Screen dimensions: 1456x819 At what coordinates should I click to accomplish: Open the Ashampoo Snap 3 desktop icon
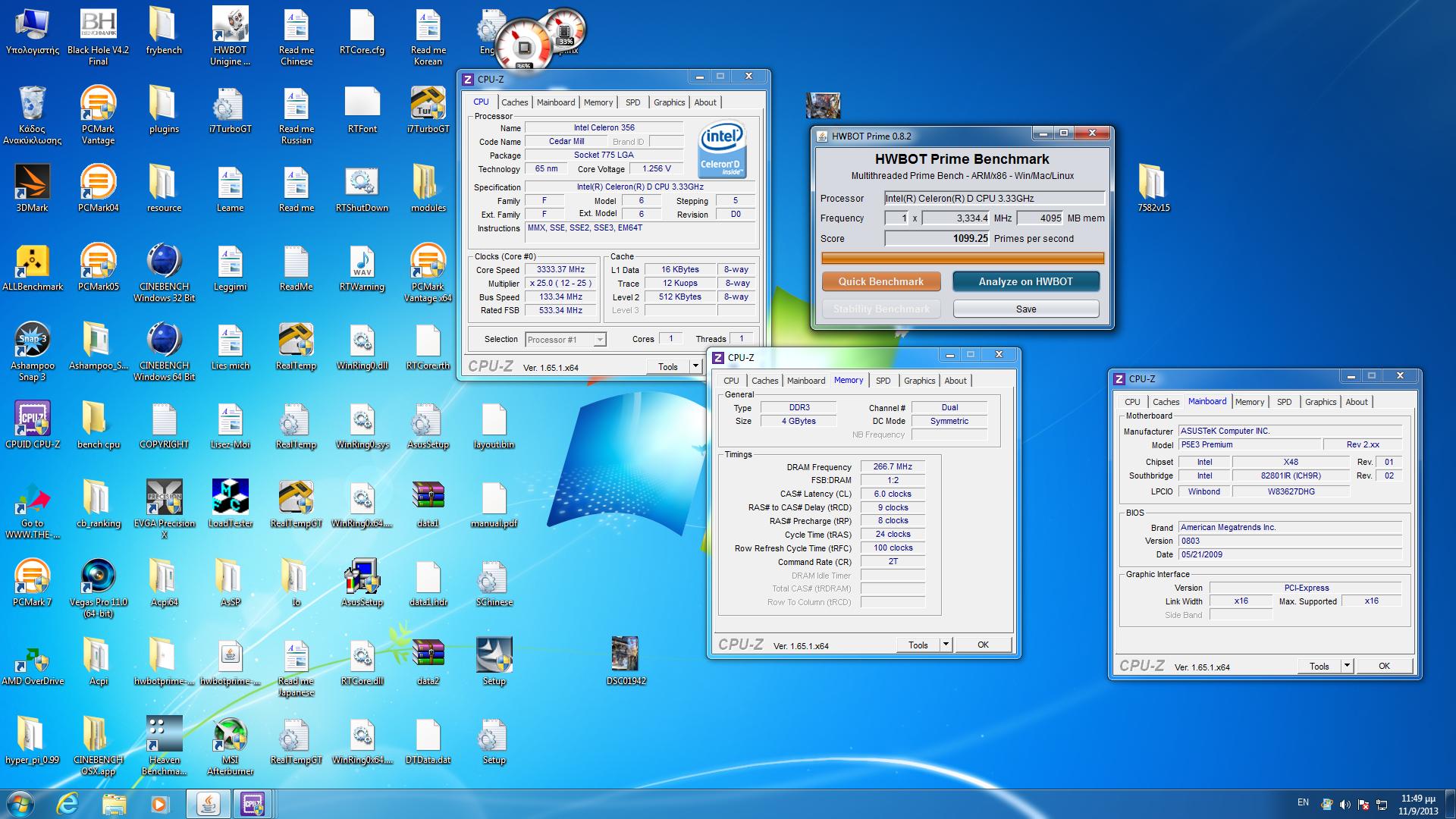(x=32, y=352)
